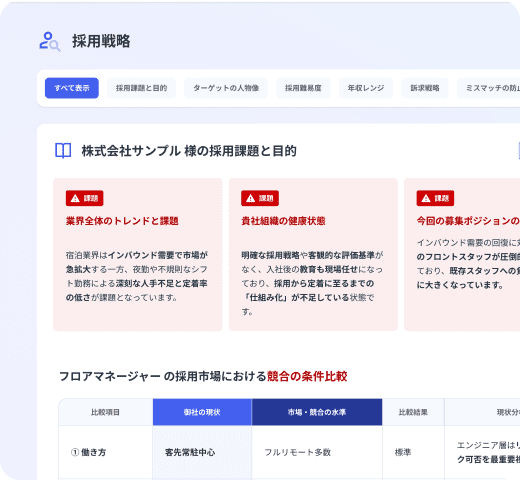Click the 御社の現状 column header
The image size is (520, 480).
pyautogui.click(x=202, y=412)
